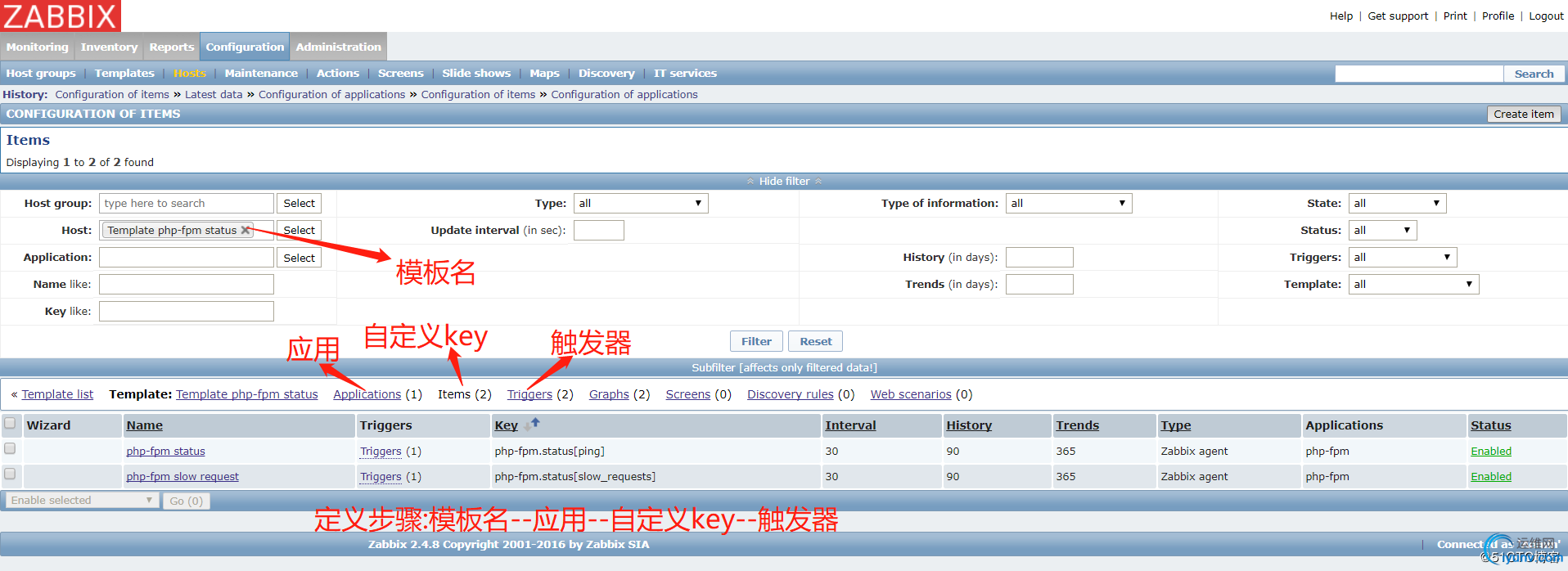Go to the IT services submenu

point(685,73)
